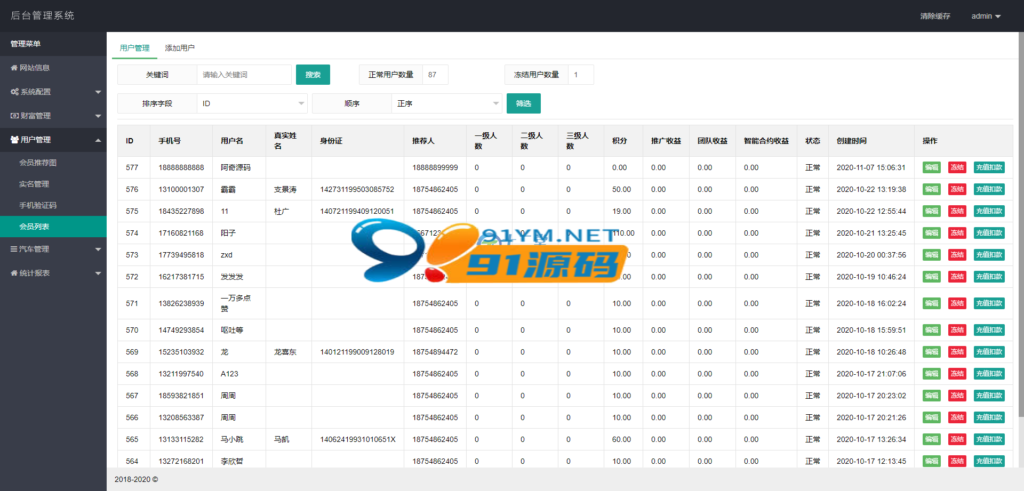Select 会员列表 in the sidebar
The height and width of the screenshot is (491, 1024).
(53, 227)
